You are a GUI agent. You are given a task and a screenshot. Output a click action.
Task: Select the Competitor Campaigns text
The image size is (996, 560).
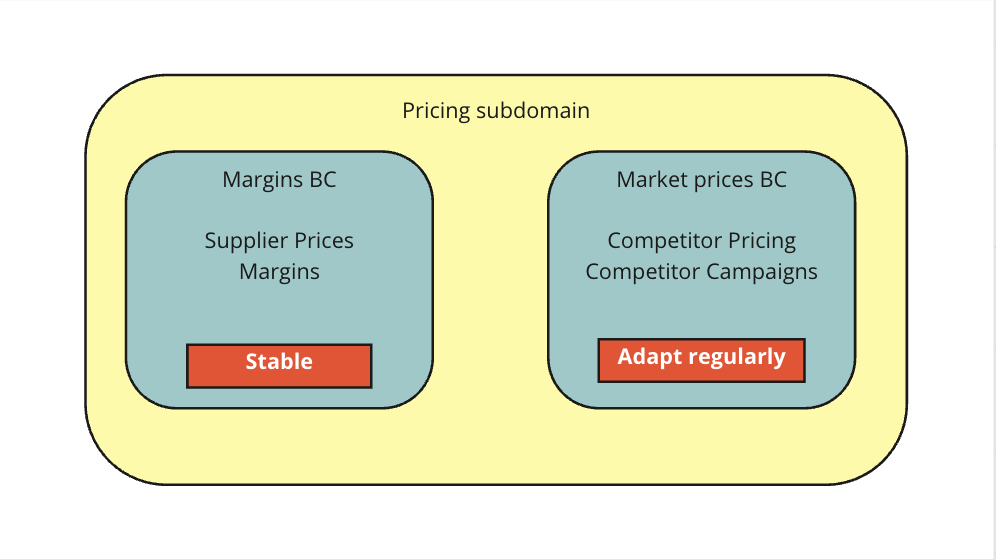click(701, 271)
